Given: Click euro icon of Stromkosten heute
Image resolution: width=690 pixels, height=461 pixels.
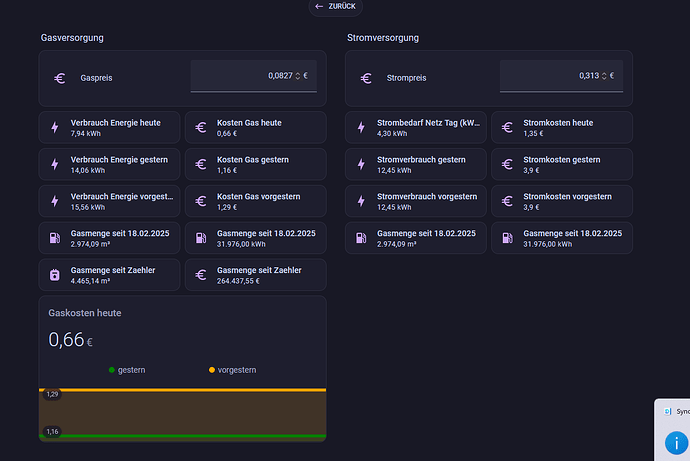Looking at the screenshot, I should tap(507, 128).
